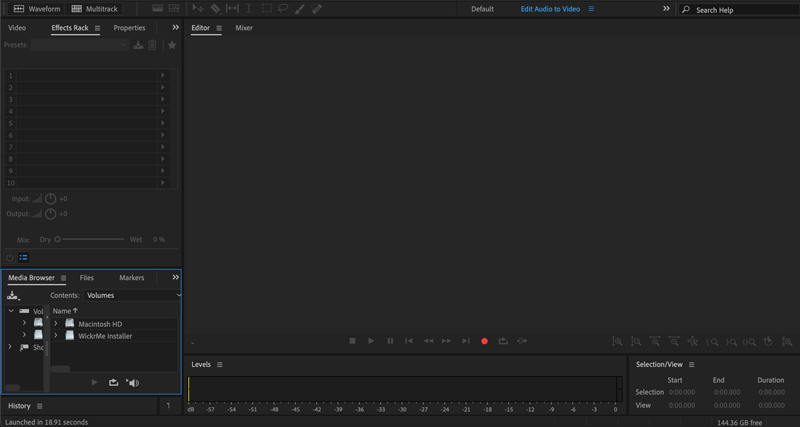Open effect slot 1 arrow menu
This screenshot has width=800, height=427.
(163, 76)
